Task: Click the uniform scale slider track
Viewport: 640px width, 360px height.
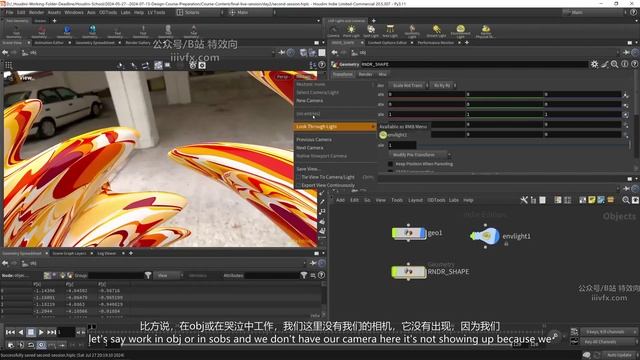Action: [523, 145]
